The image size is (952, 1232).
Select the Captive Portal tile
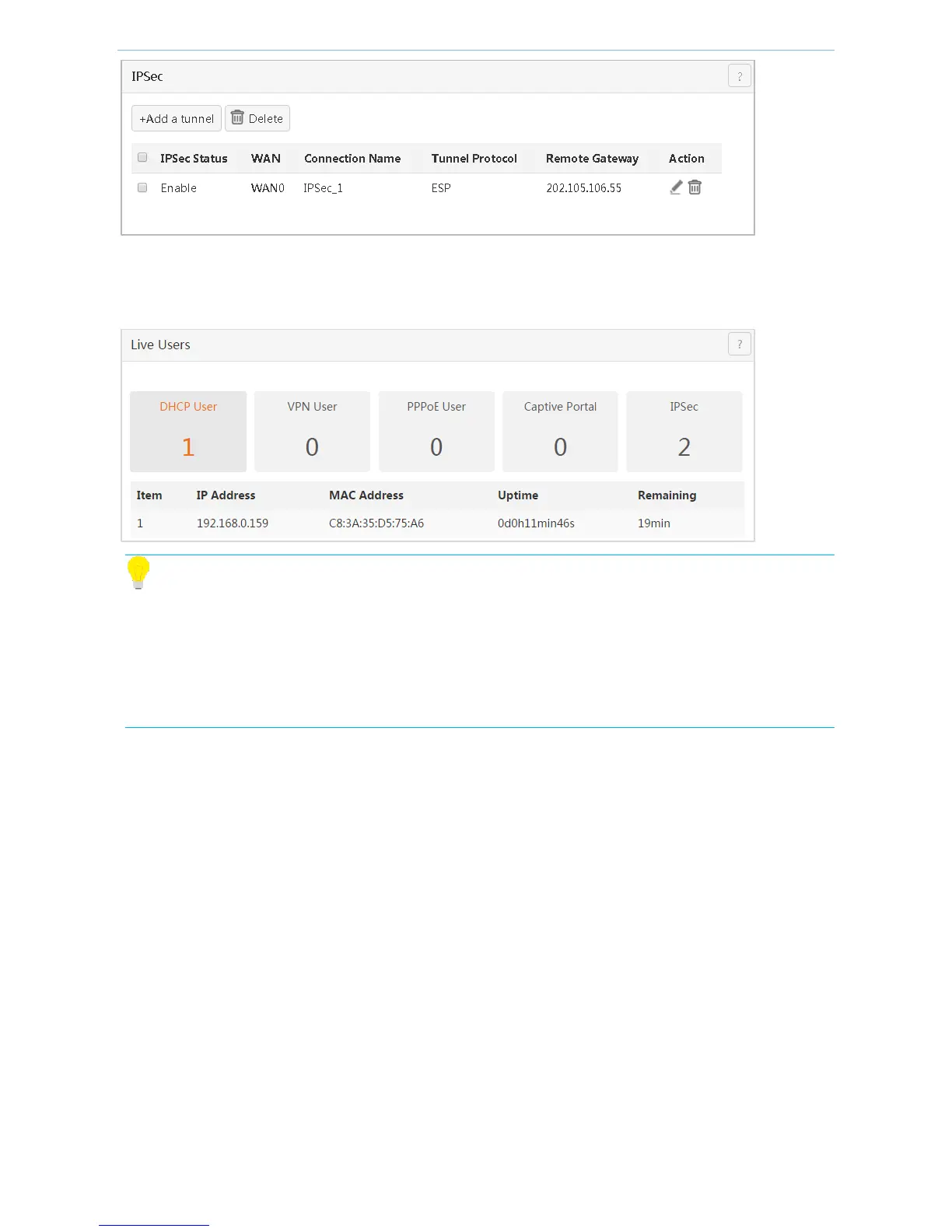coord(560,431)
